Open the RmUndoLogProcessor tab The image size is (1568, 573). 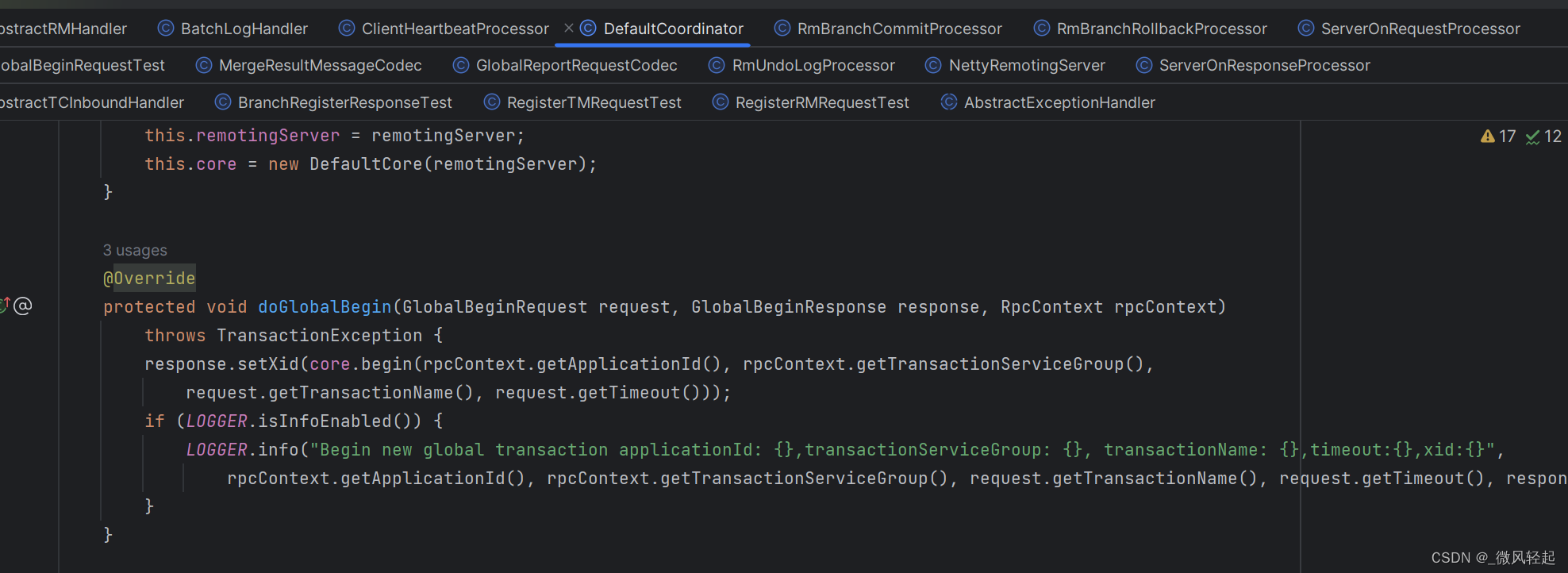click(x=801, y=65)
